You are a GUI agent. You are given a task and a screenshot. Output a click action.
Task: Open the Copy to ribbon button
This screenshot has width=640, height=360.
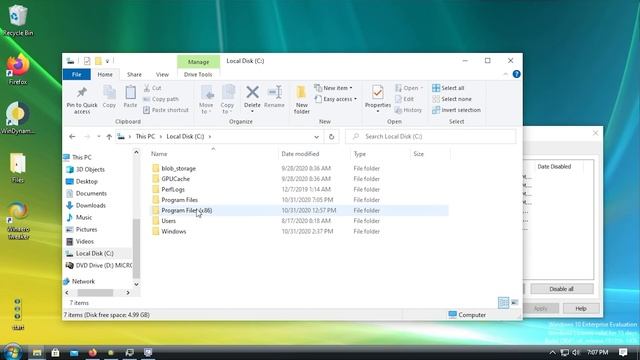point(228,99)
